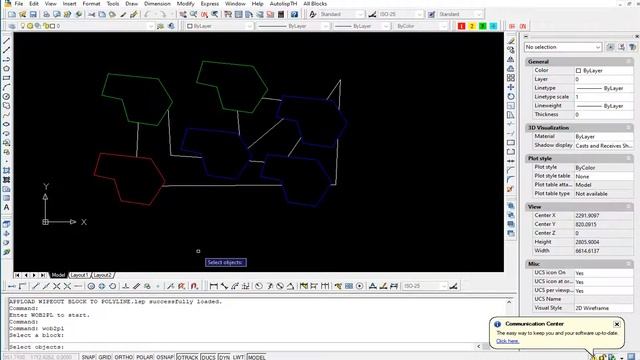
Task: Toggle ORTHO mode in status bar
Action: tap(124, 357)
